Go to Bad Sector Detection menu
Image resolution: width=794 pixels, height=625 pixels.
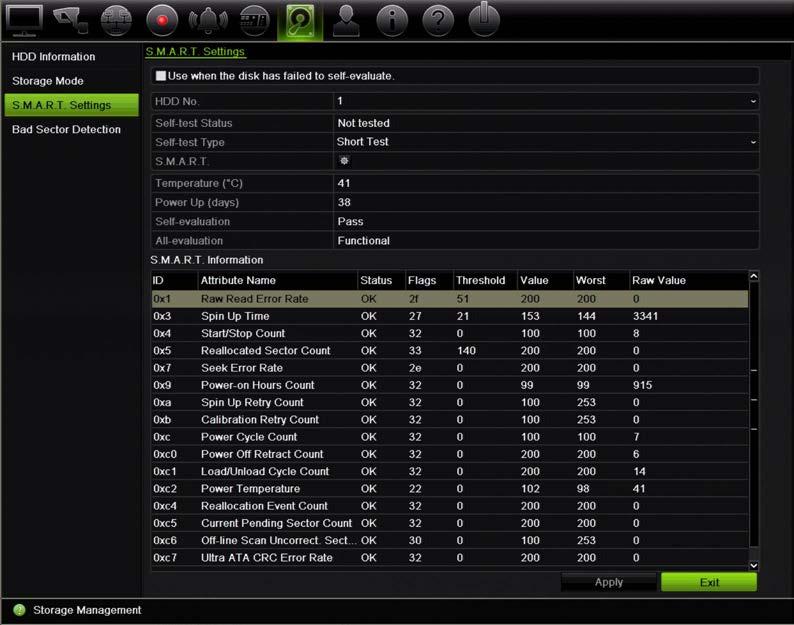click(66, 130)
